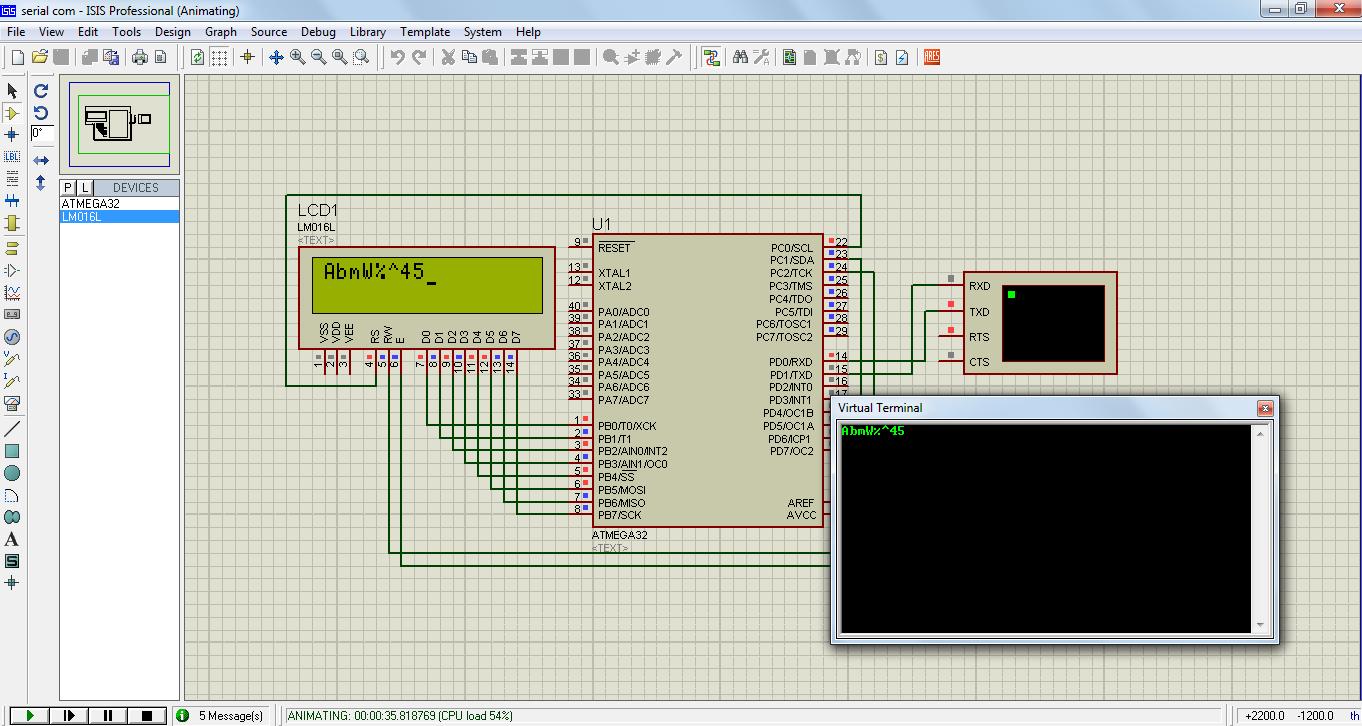Click the Redraw display icon
Viewport: 1362px width, 726px height.
197,57
